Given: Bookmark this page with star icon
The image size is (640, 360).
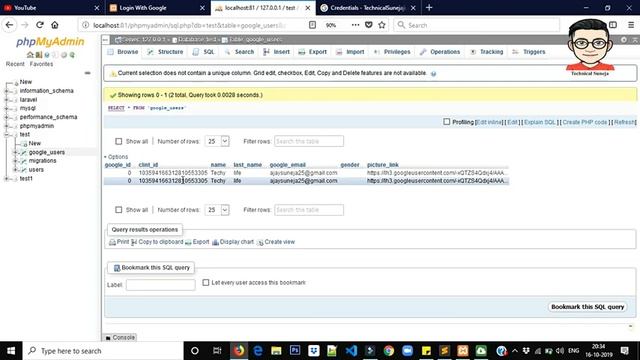Looking at the screenshot, I should pyautogui.click(x=382, y=25).
